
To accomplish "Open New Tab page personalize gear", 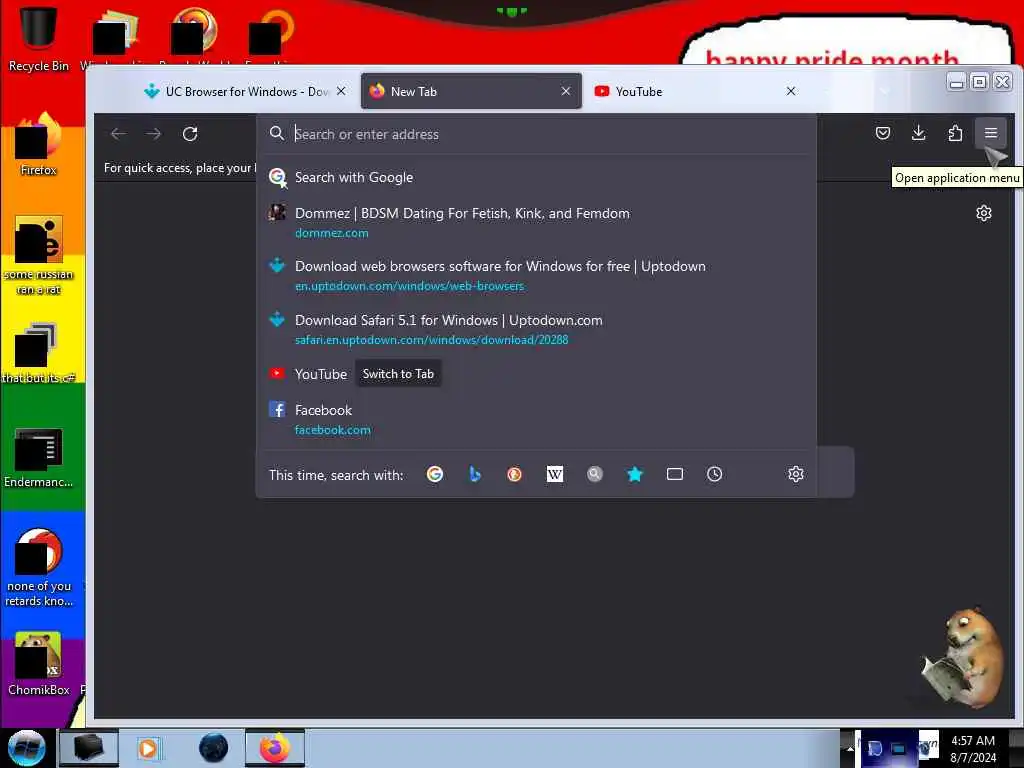I will click(x=984, y=213).
